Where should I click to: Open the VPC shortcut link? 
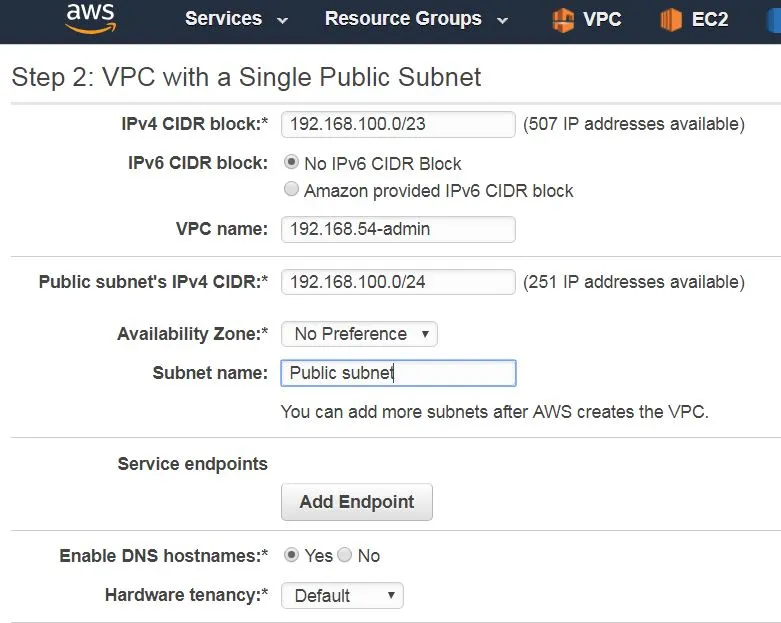[602, 19]
